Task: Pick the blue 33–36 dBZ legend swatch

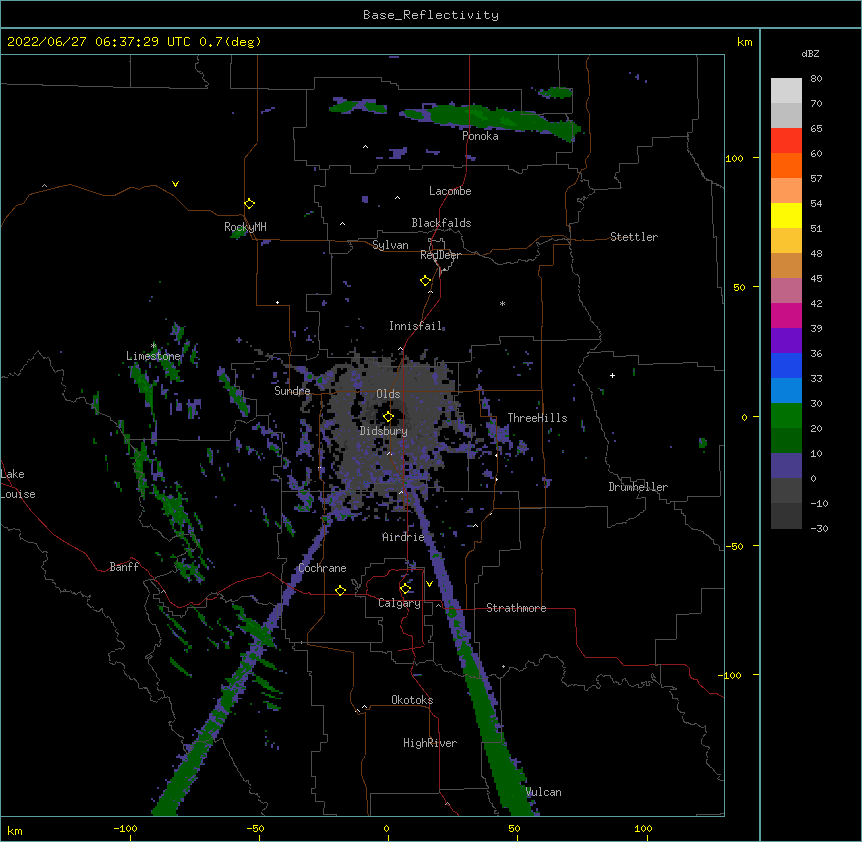Action: click(786, 365)
